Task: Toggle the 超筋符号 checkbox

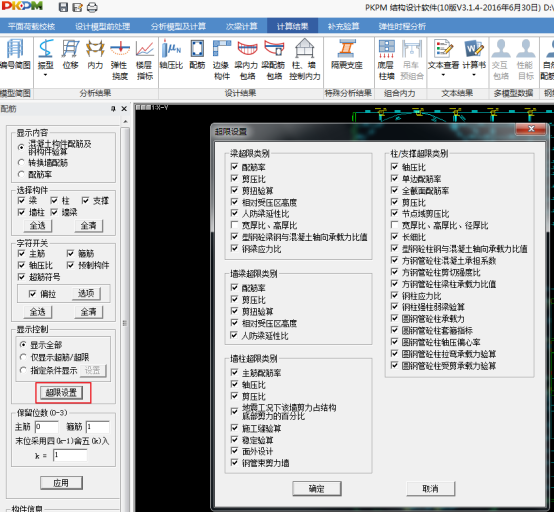Action: click(22, 277)
